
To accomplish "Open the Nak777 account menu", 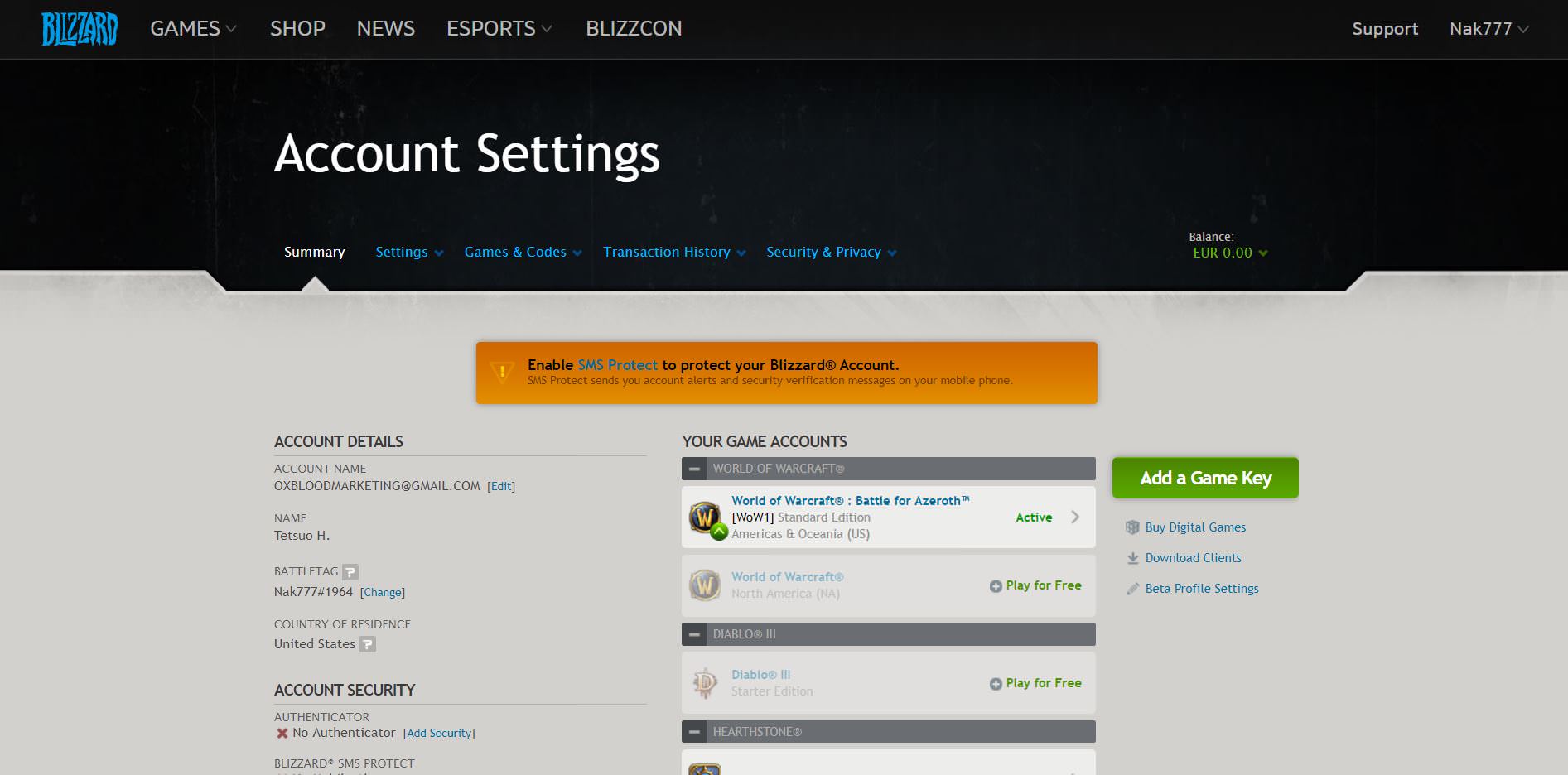I will tap(1488, 29).
